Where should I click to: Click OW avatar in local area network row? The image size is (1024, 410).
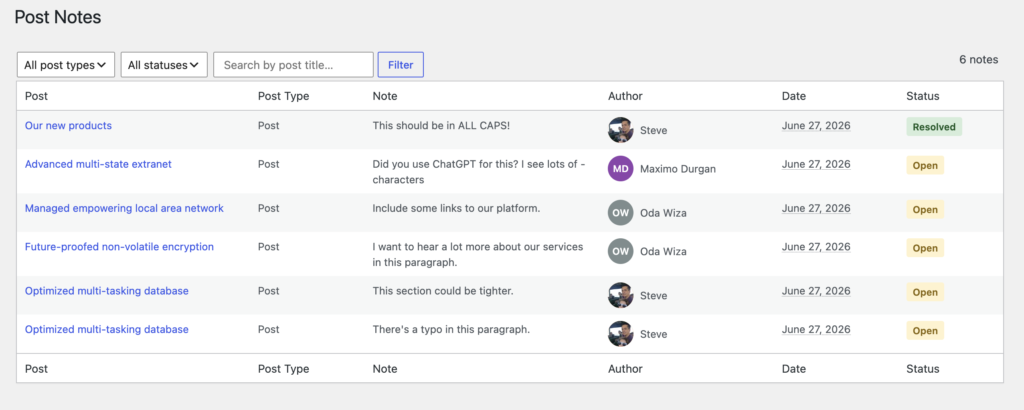tap(620, 213)
